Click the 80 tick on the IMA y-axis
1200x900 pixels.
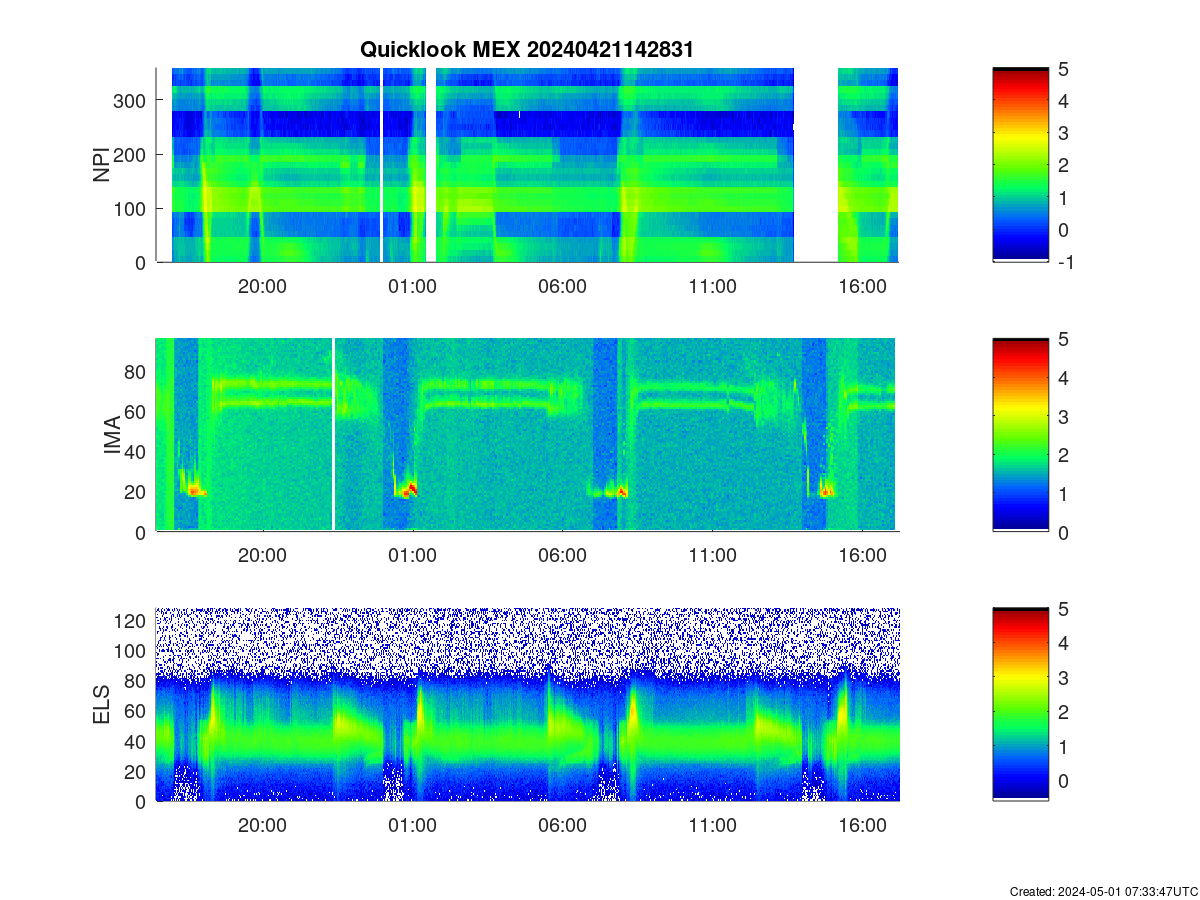pyautogui.click(x=137, y=371)
